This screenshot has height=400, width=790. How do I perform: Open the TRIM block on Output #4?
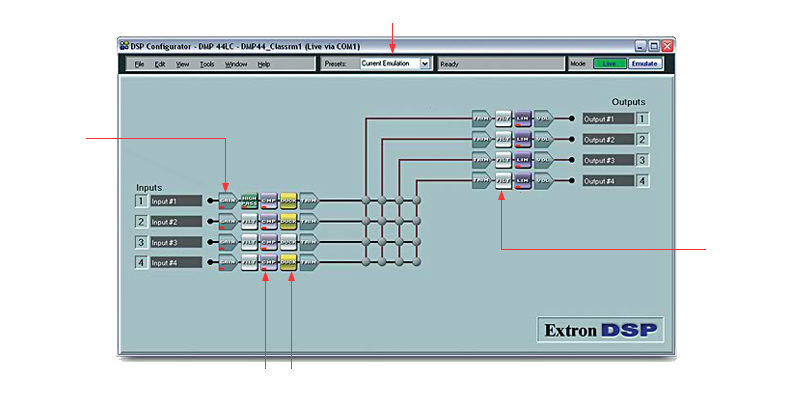[481, 180]
